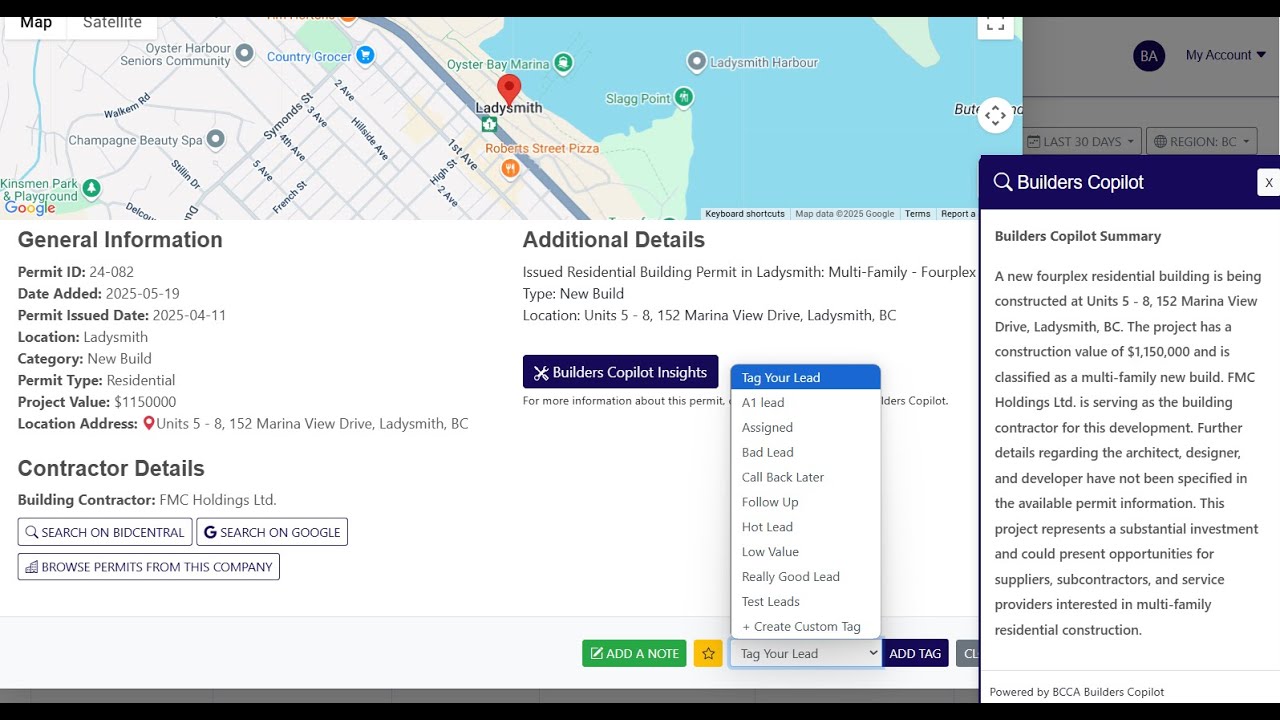The width and height of the screenshot is (1280, 720).
Task: Open map Keyboard shortcuts link
Action: click(x=745, y=214)
